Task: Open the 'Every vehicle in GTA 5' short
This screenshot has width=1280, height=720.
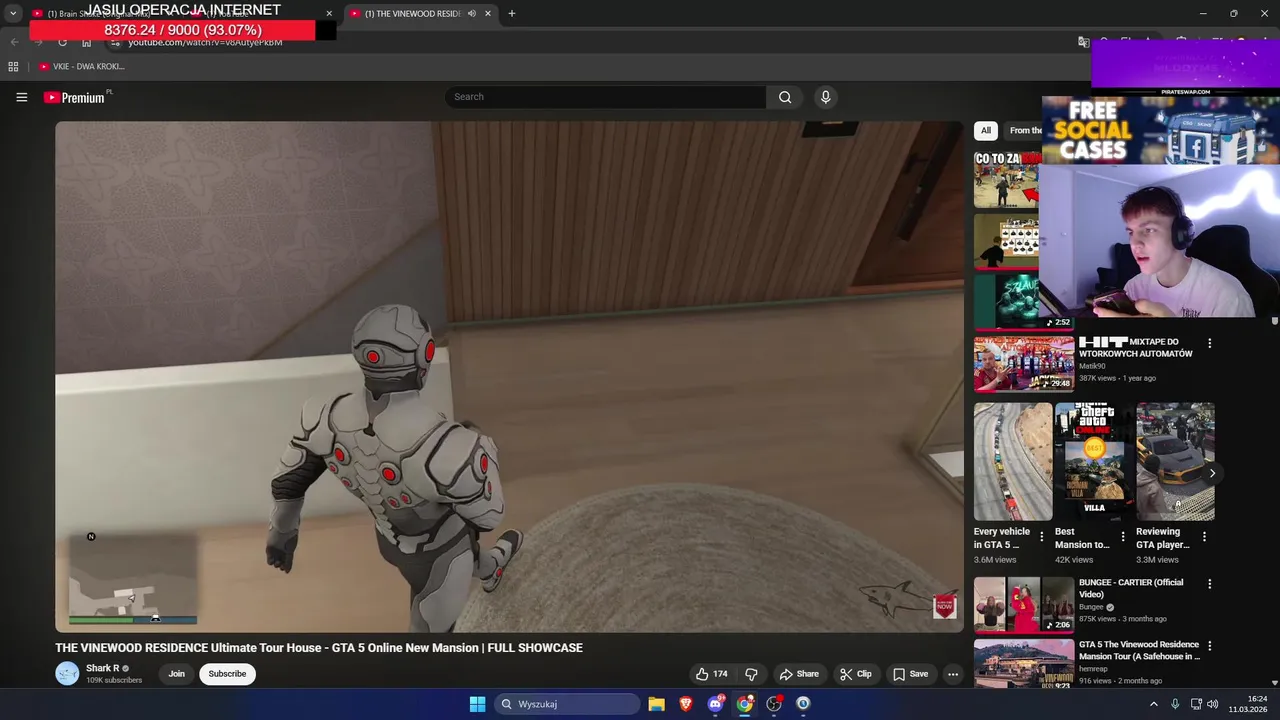Action: click(1013, 462)
